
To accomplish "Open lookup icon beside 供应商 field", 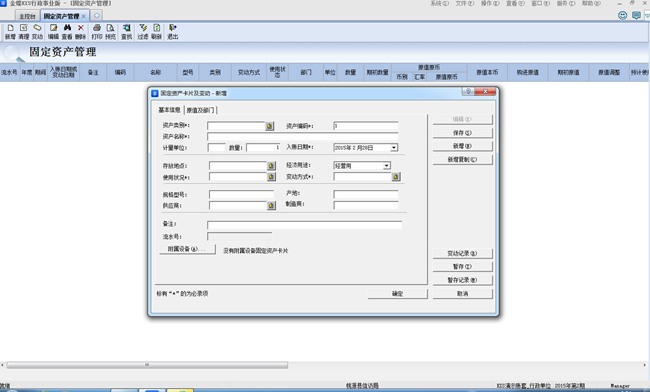I will tap(271, 206).
